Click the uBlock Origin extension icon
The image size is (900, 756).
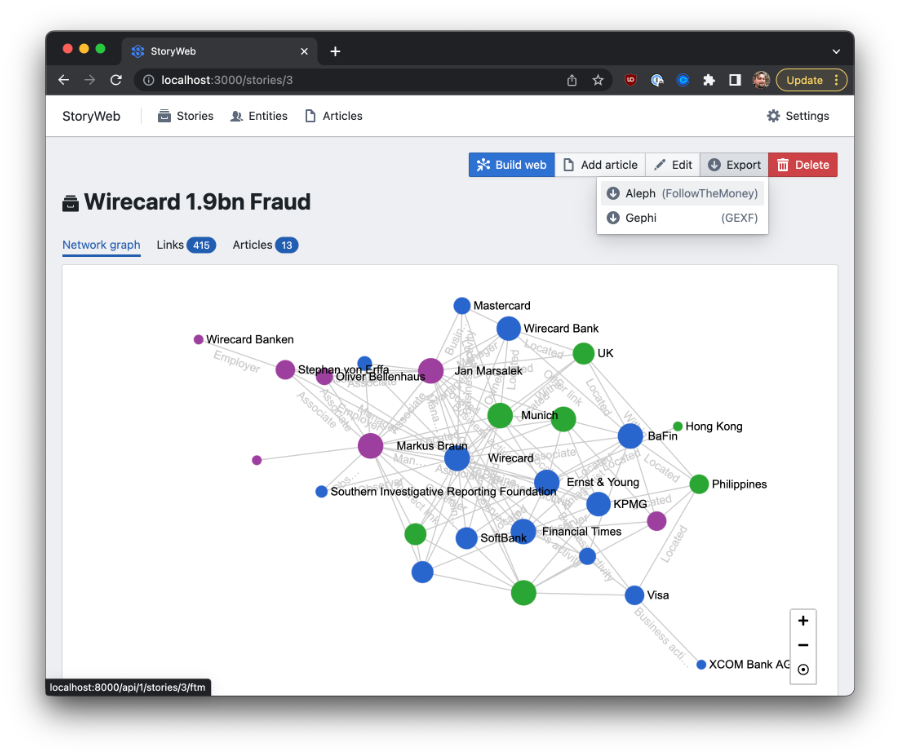[630, 79]
